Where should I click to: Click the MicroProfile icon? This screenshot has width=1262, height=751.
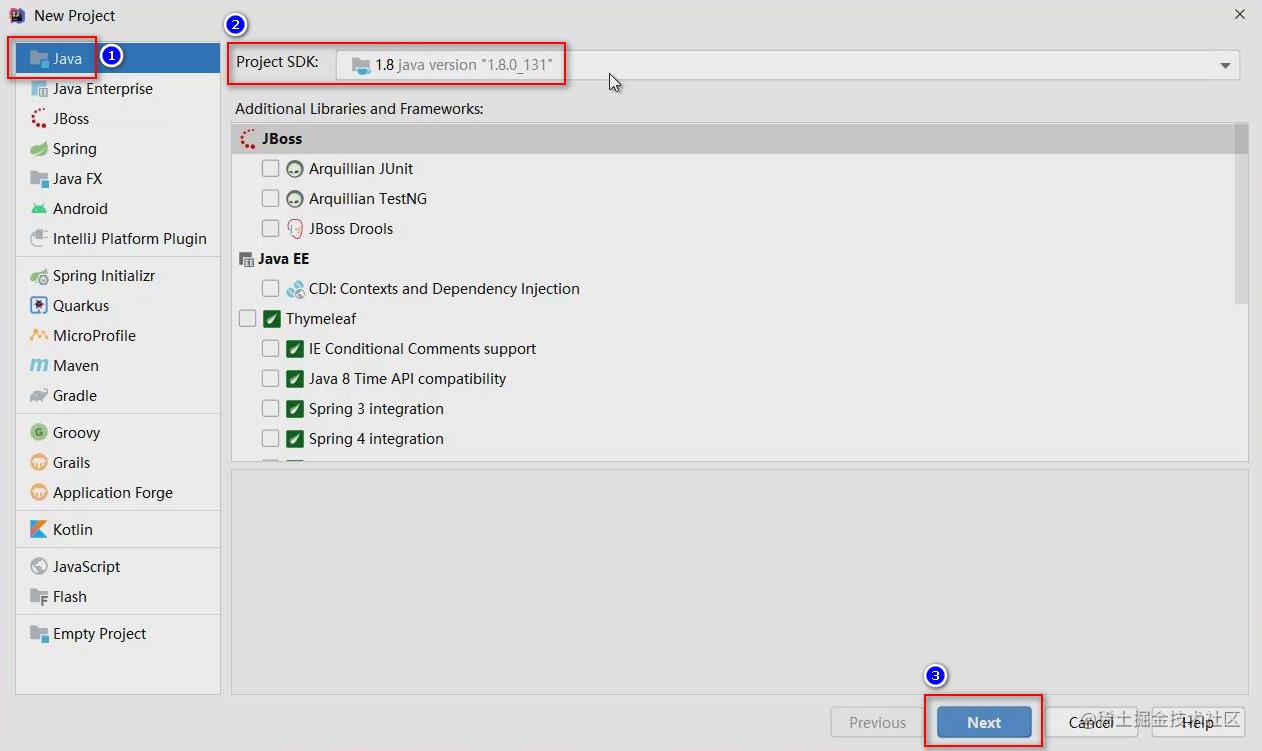click(39, 336)
